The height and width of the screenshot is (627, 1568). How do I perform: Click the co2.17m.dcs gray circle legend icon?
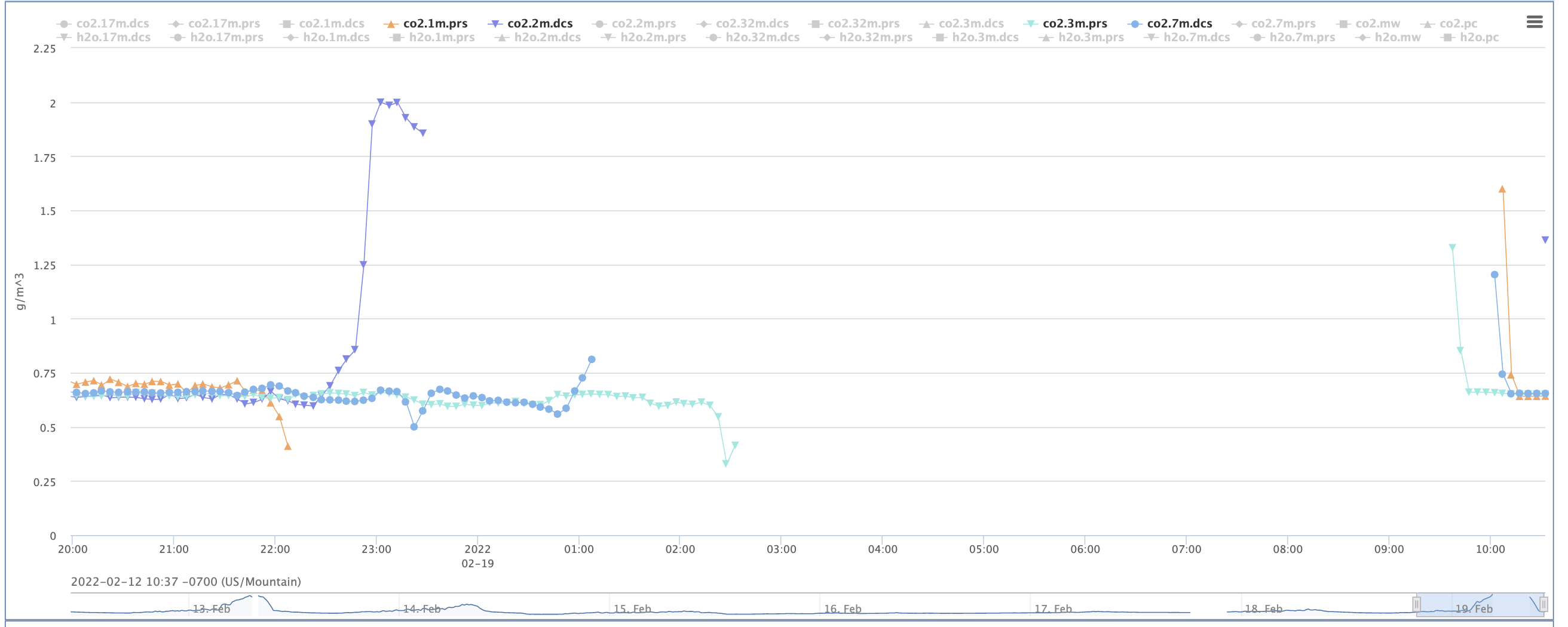pos(63,24)
